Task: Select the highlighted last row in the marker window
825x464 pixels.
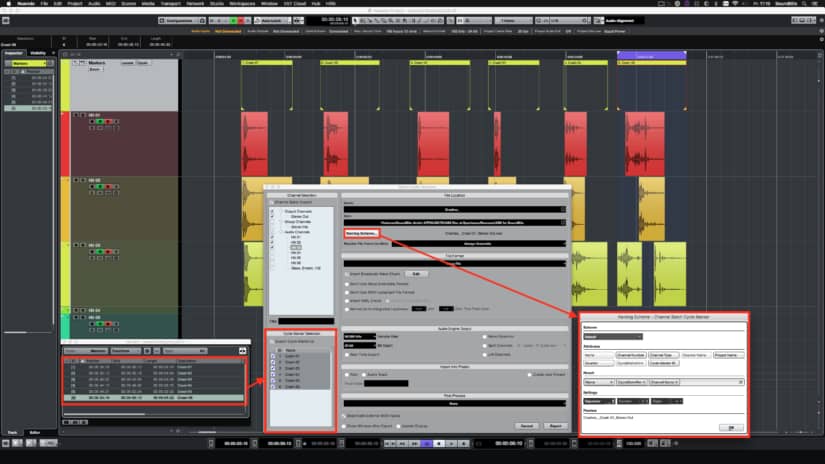Action: [154, 398]
